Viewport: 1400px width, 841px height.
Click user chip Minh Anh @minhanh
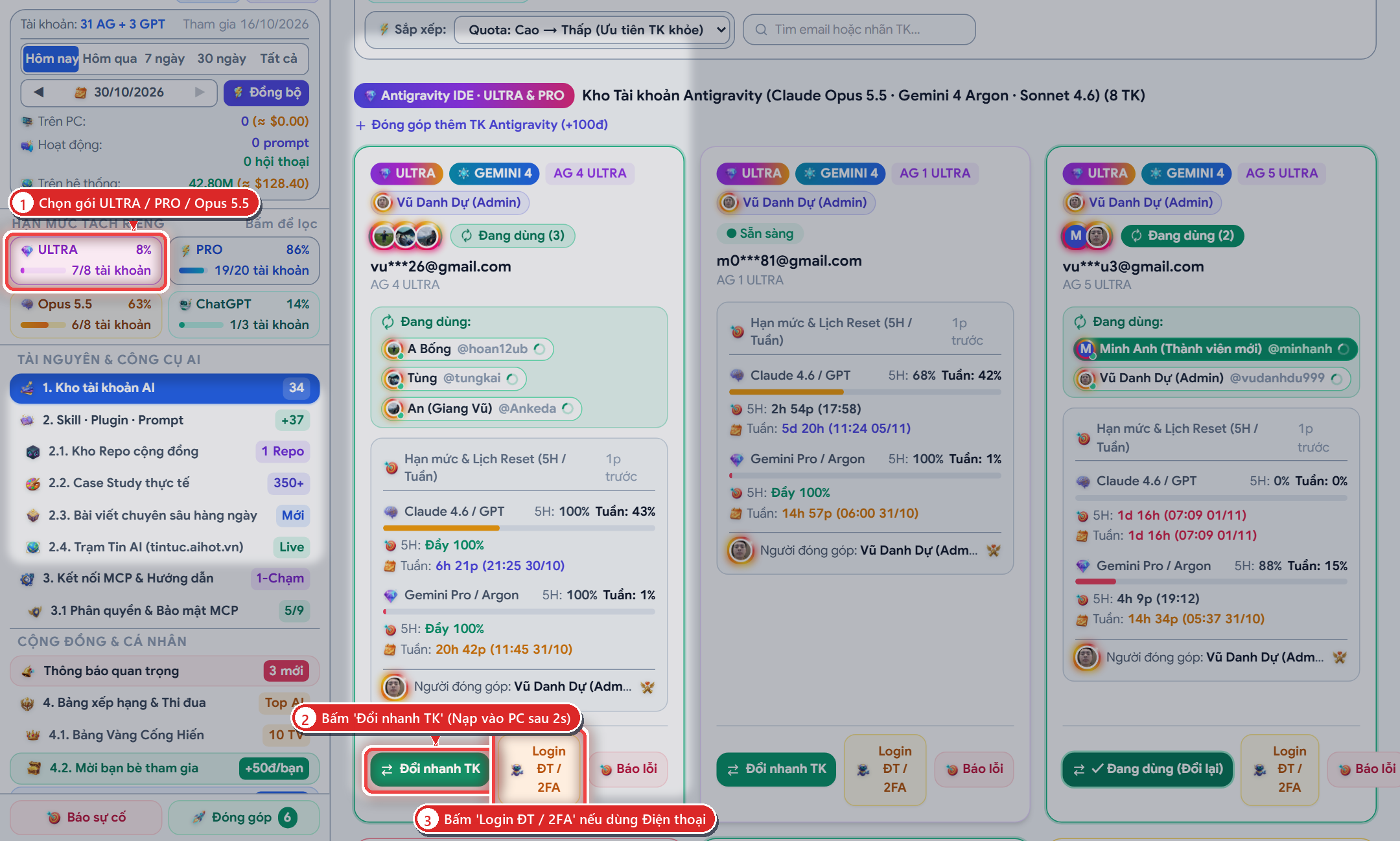[1215, 349]
